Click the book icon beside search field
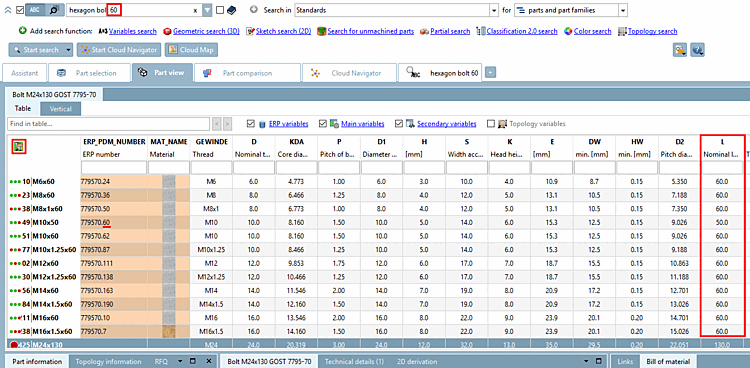750x368 pixels. coord(231,10)
